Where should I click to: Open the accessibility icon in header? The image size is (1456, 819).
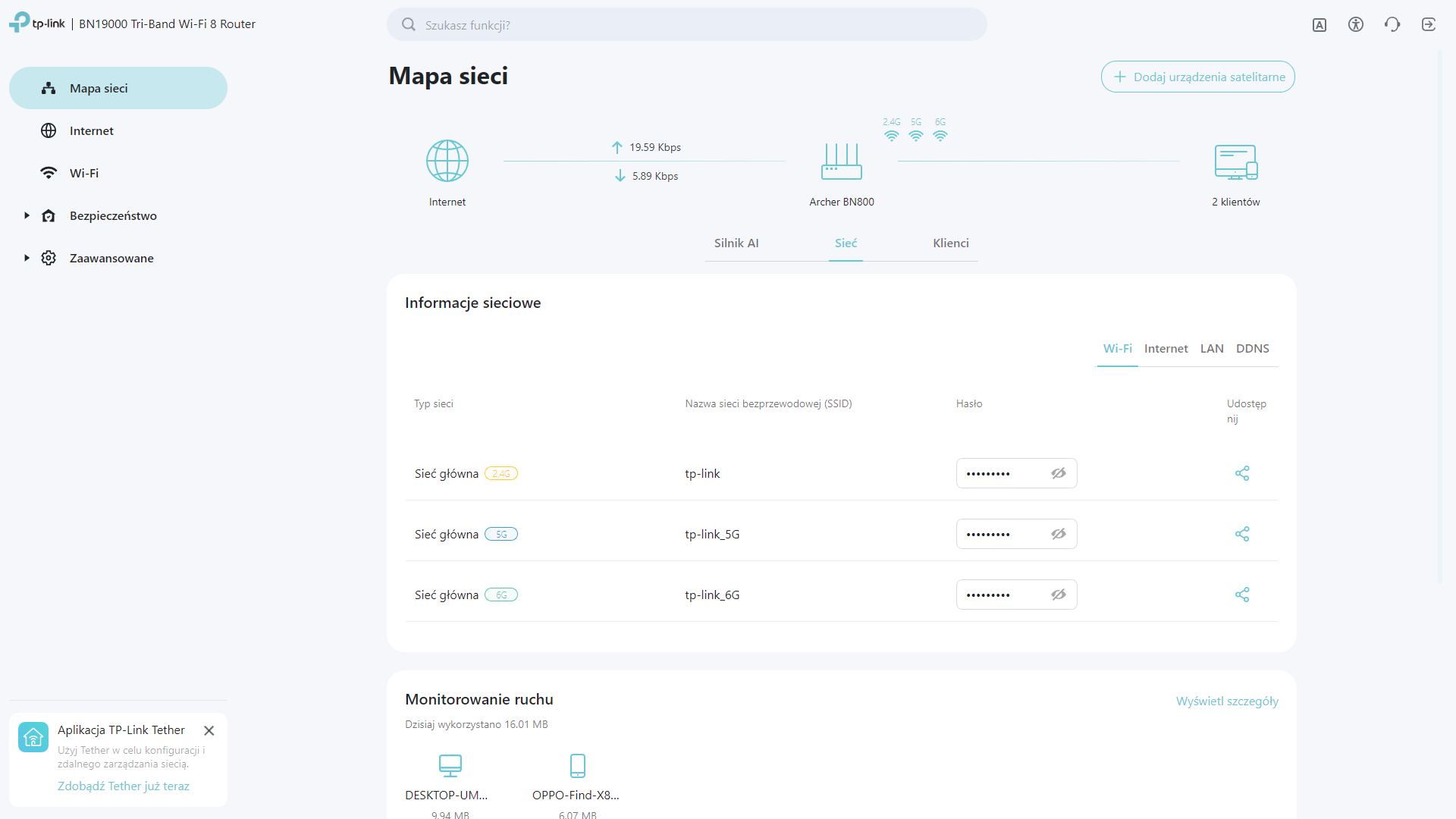pyautogui.click(x=1356, y=24)
